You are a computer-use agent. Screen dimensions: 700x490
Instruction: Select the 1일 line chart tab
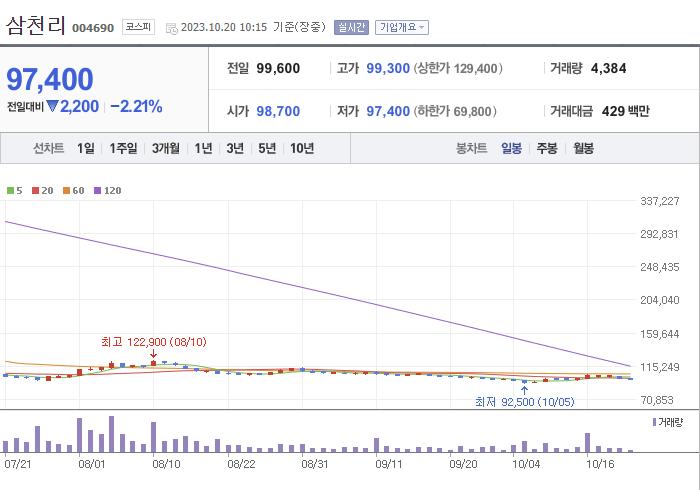point(86,148)
